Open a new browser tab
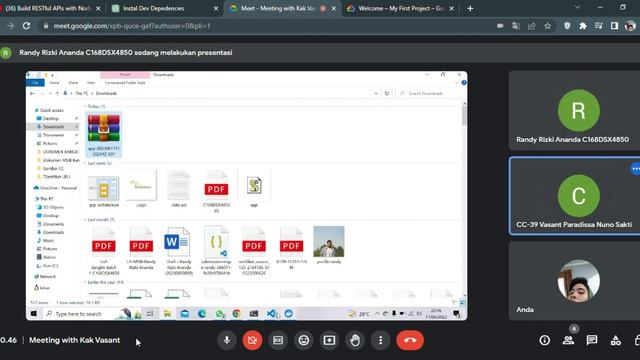Image resolution: width=640 pixels, height=360 pixels. [x=470, y=8]
